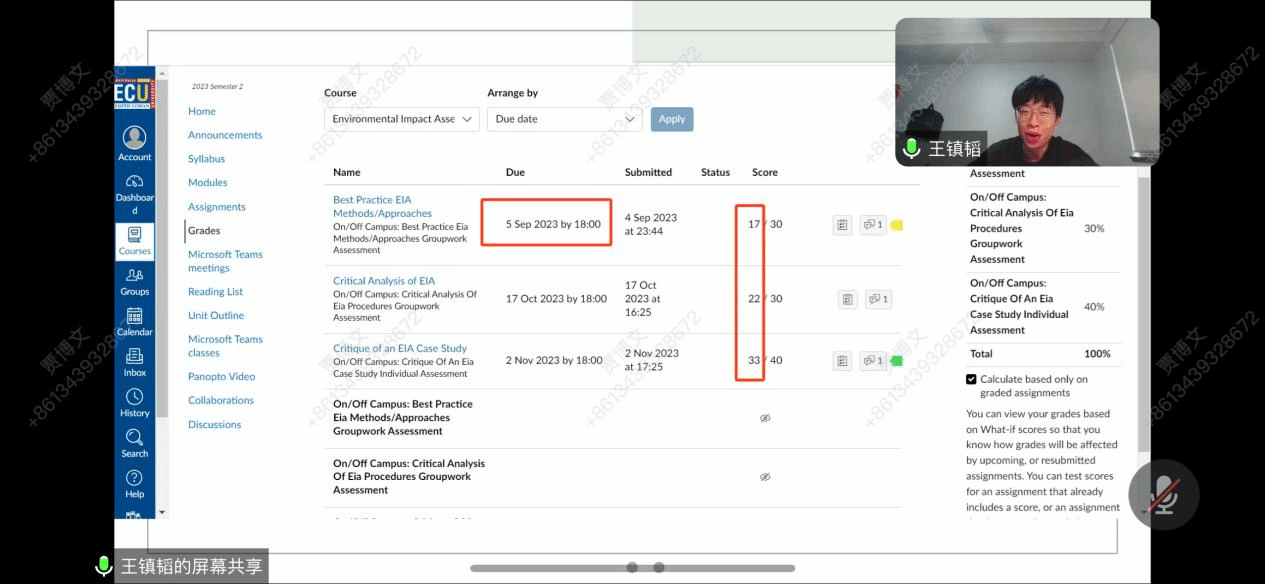Open Groups from the sidebar
The height and width of the screenshot is (584, 1265).
pyautogui.click(x=134, y=281)
